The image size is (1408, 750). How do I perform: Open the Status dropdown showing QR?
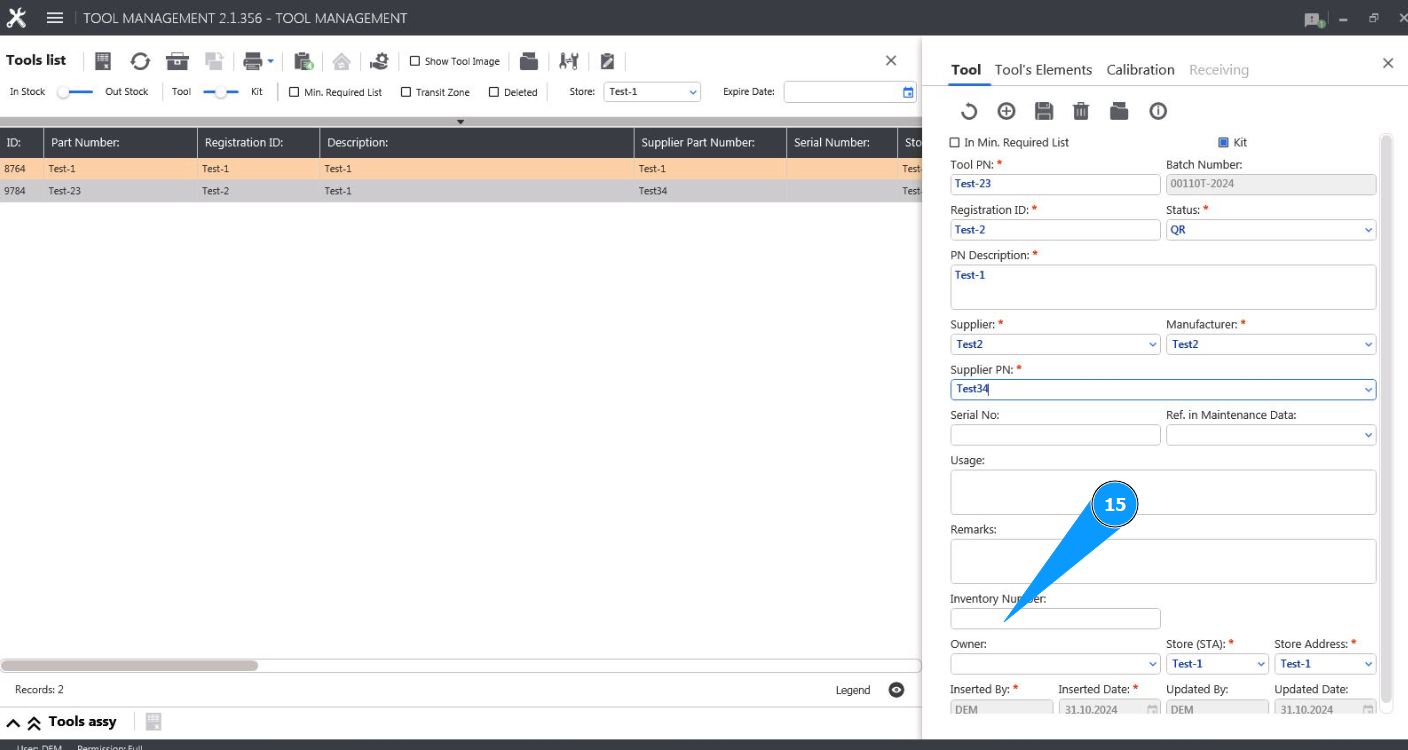[x=1270, y=230]
